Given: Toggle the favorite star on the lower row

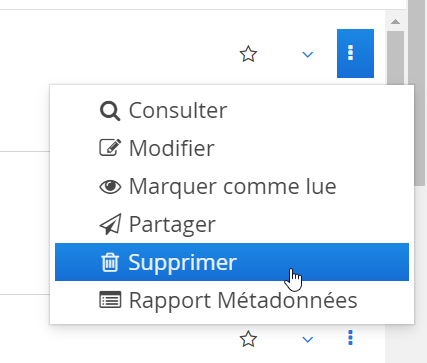Looking at the screenshot, I should pos(248,339).
